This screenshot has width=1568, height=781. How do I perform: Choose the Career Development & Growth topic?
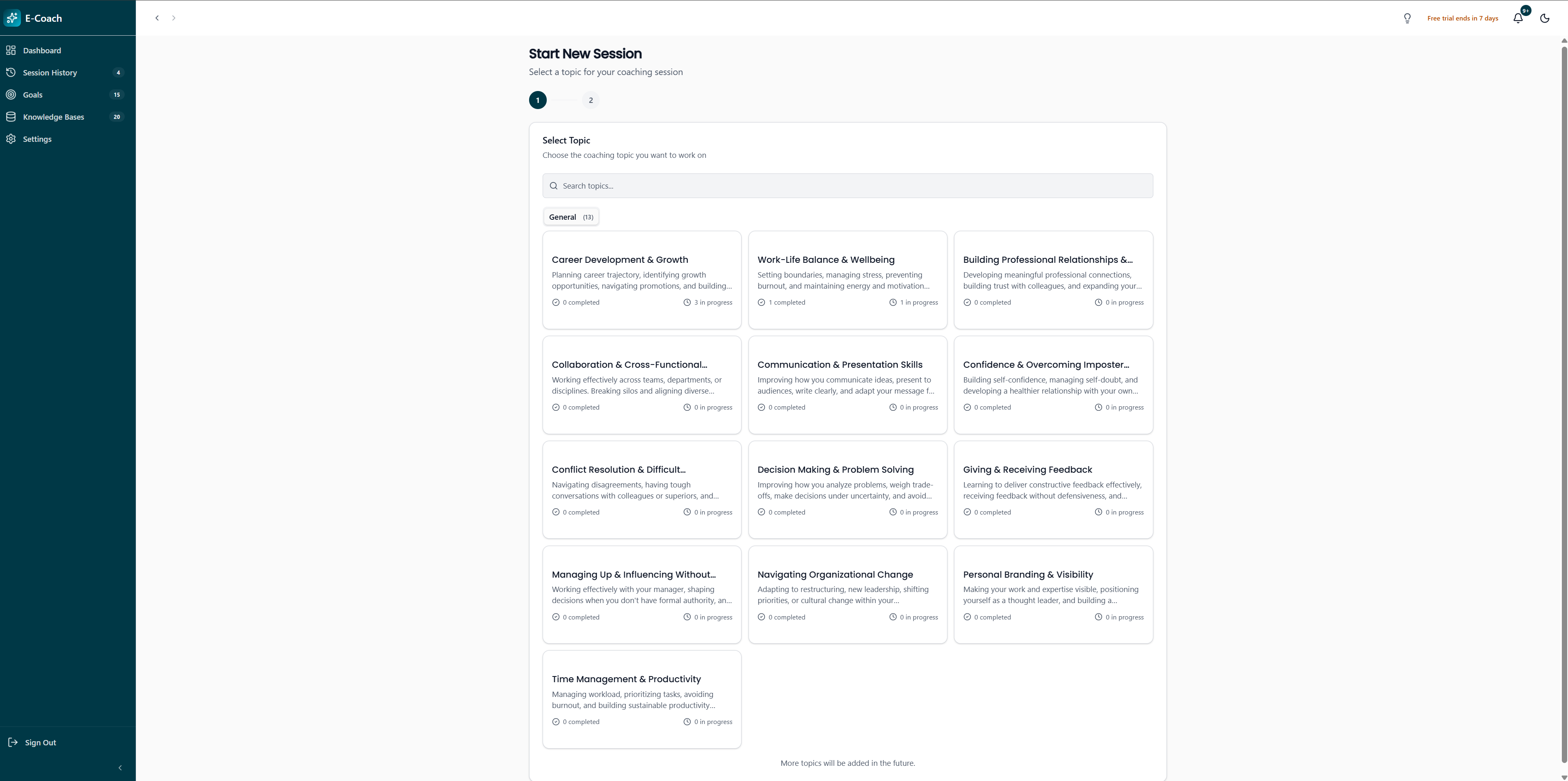pyautogui.click(x=641, y=280)
